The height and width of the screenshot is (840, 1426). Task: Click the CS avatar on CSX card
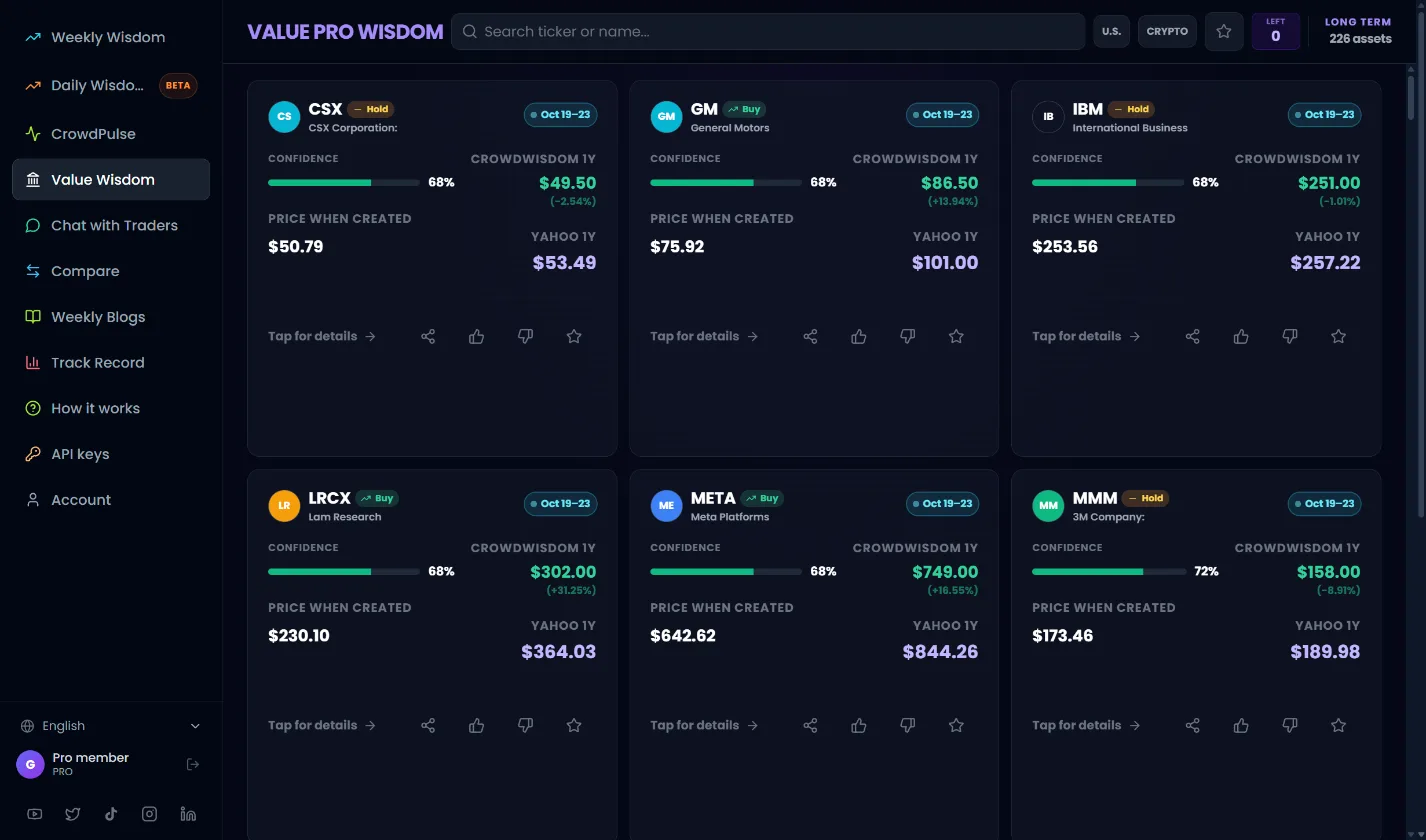[284, 116]
